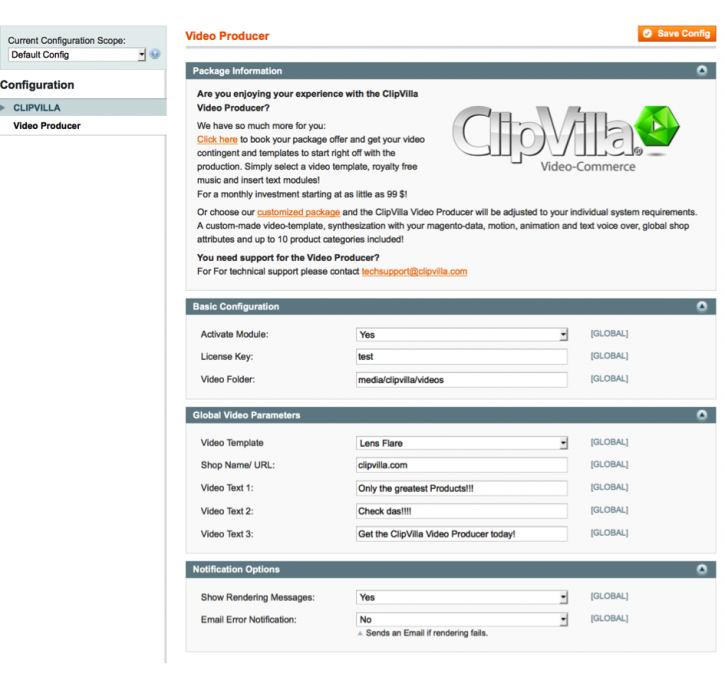Open the Activate Module dropdown

tap(462, 335)
